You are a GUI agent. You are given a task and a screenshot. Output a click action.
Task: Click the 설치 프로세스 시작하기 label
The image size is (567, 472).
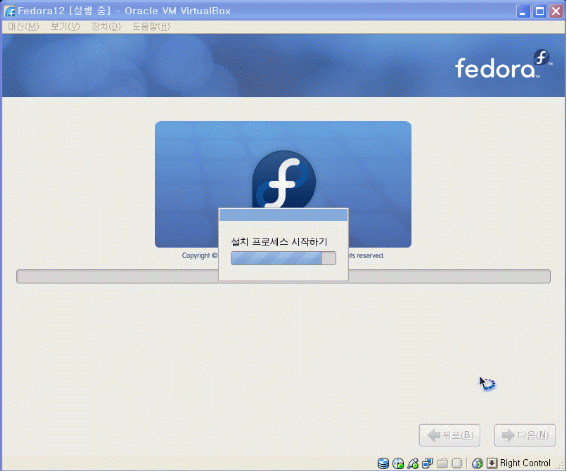(279, 241)
